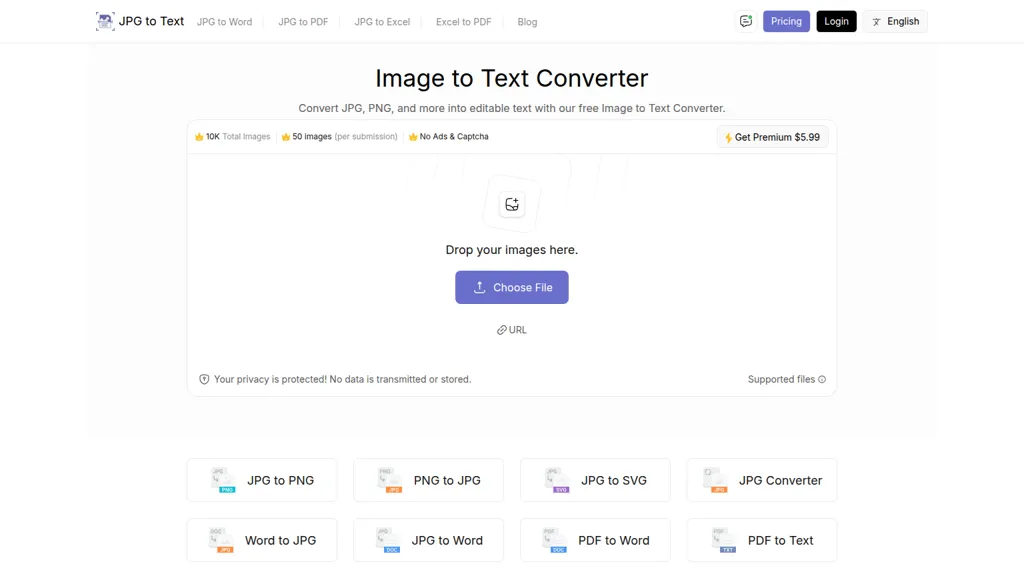Click the info icon beside Supported files
The width and height of the screenshot is (1024, 576).
822,379
